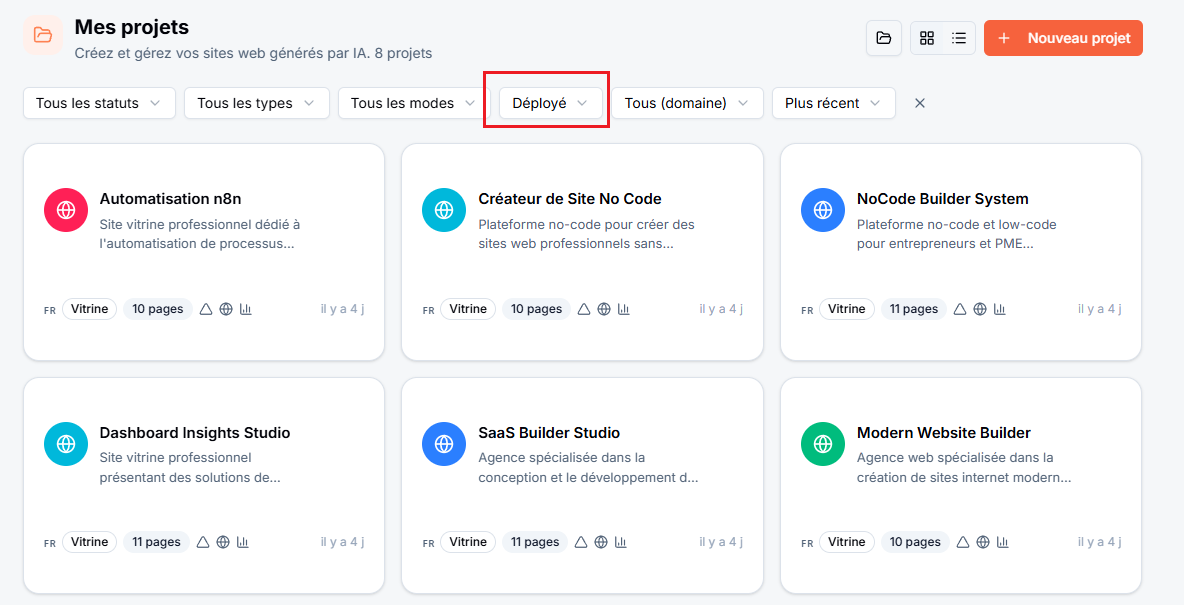Click the Vitrine tag on Modern Website Builder

pos(846,542)
